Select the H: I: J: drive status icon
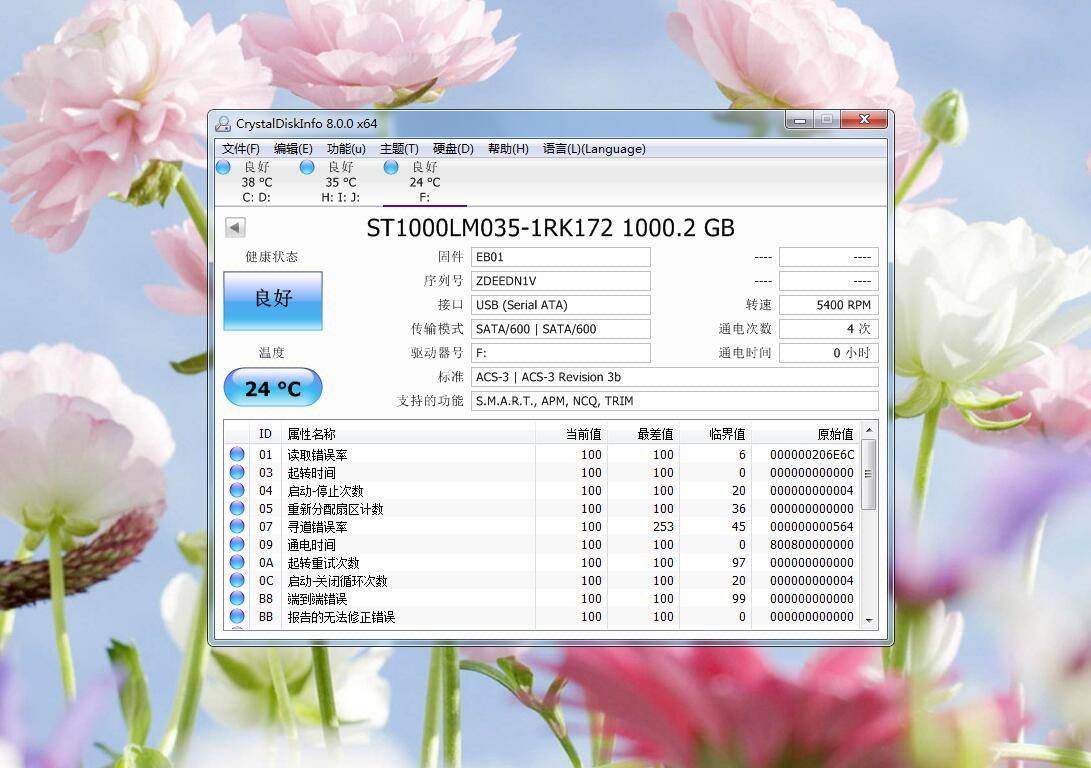 pyautogui.click(x=305, y=167)
